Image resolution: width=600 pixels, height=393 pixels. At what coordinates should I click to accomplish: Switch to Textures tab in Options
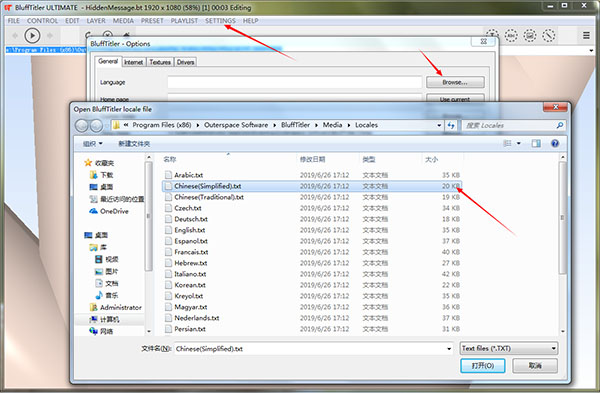click(160, 62)
